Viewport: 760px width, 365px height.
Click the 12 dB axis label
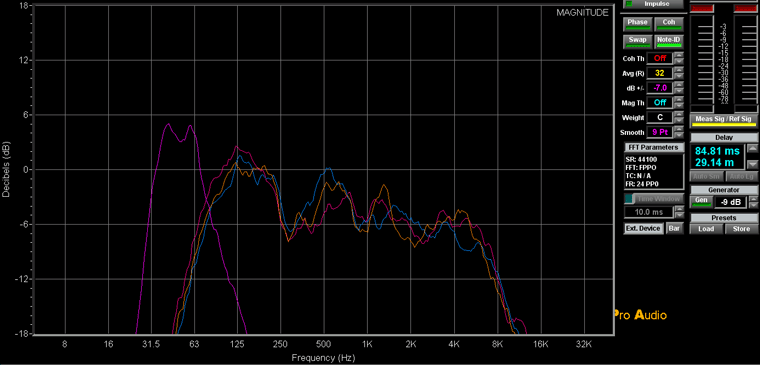coord(25,60)
